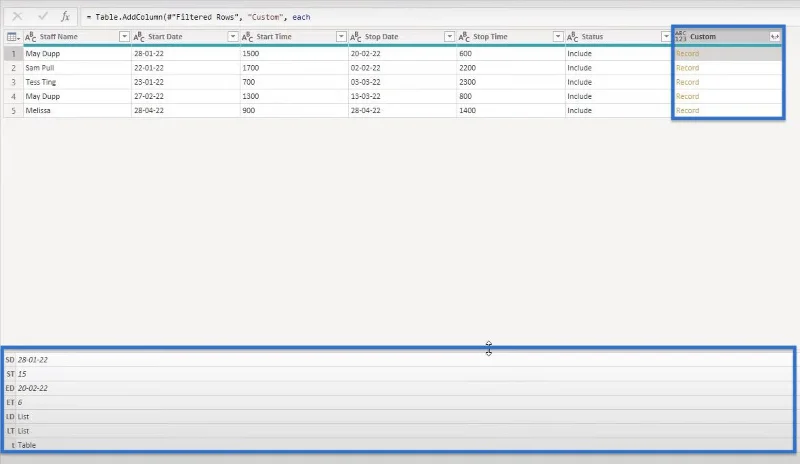Click the 1700 Start Time cell
Viewport: 800px width, 464px height.
(294, 68)
